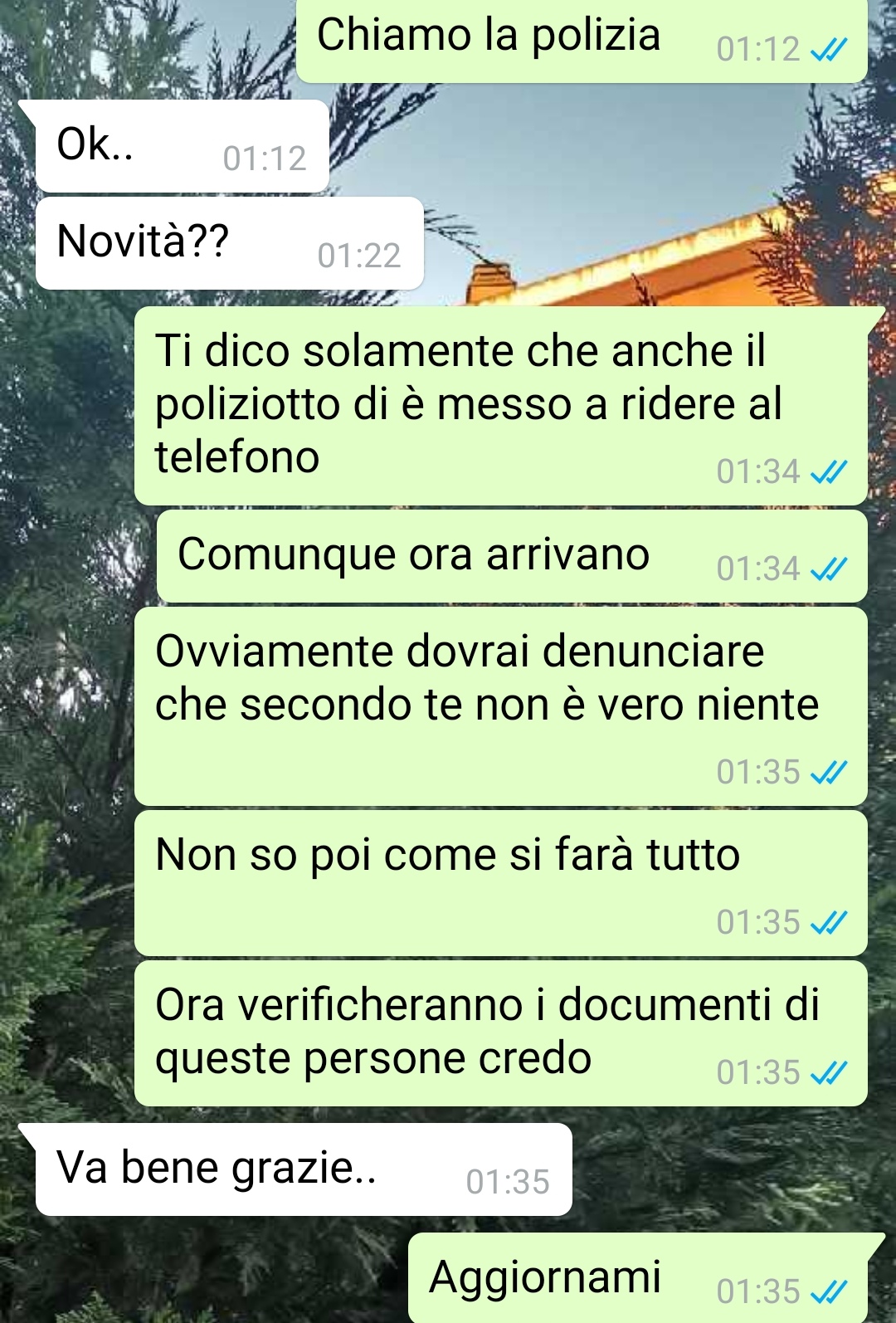Click the 01:22 timestamp on 'Novità??'
Viewport: 896px width, 1323px height.
[x=359, y=256]
